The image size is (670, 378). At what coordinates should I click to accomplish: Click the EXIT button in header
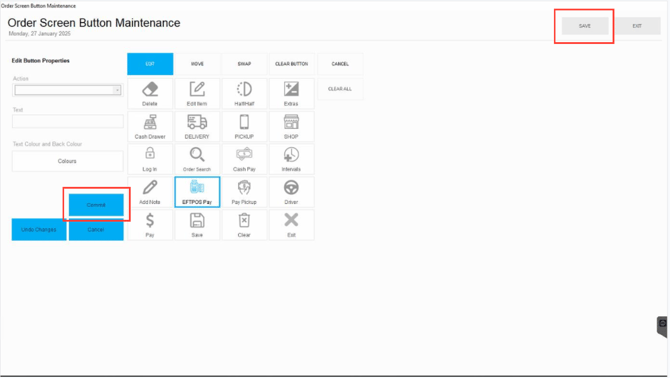[637, 26]
